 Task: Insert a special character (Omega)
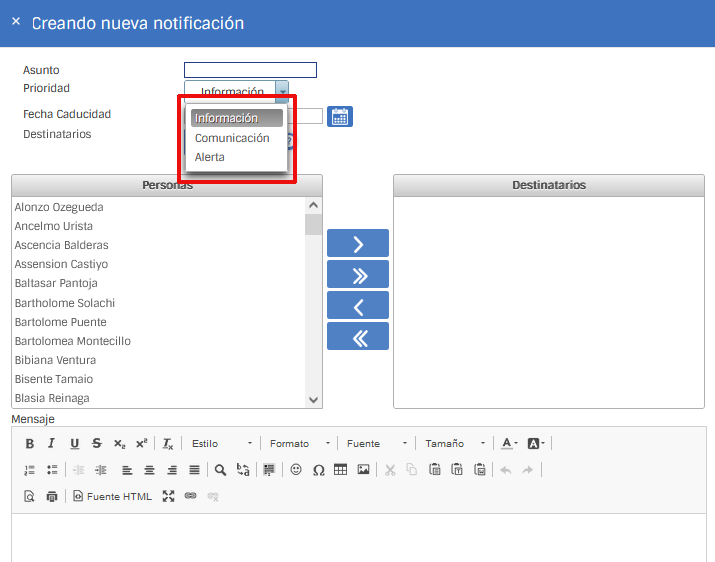[x=318, y=470]
